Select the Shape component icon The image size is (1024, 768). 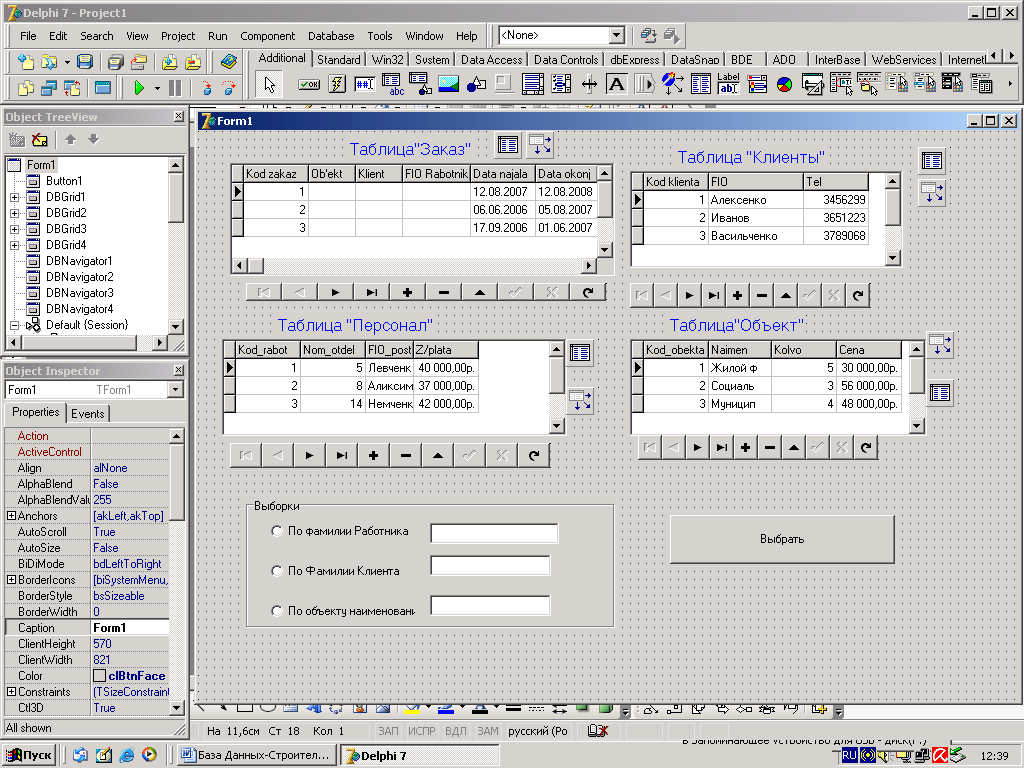477,84
